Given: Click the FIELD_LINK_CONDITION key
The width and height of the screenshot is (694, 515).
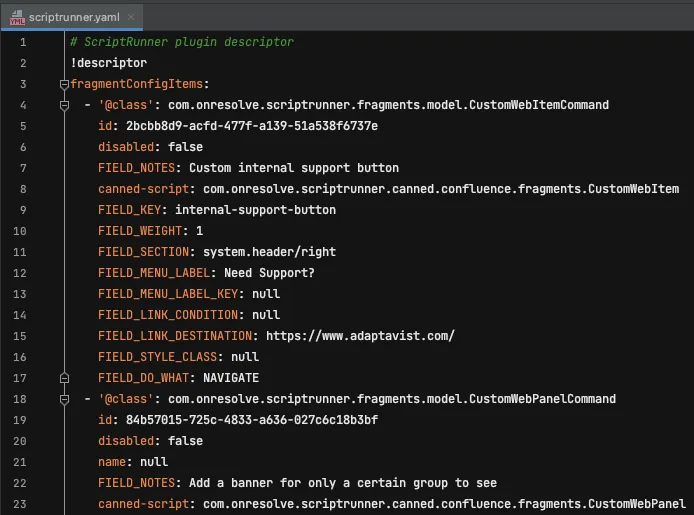Looking at the screenshot, I should [168, 315].
